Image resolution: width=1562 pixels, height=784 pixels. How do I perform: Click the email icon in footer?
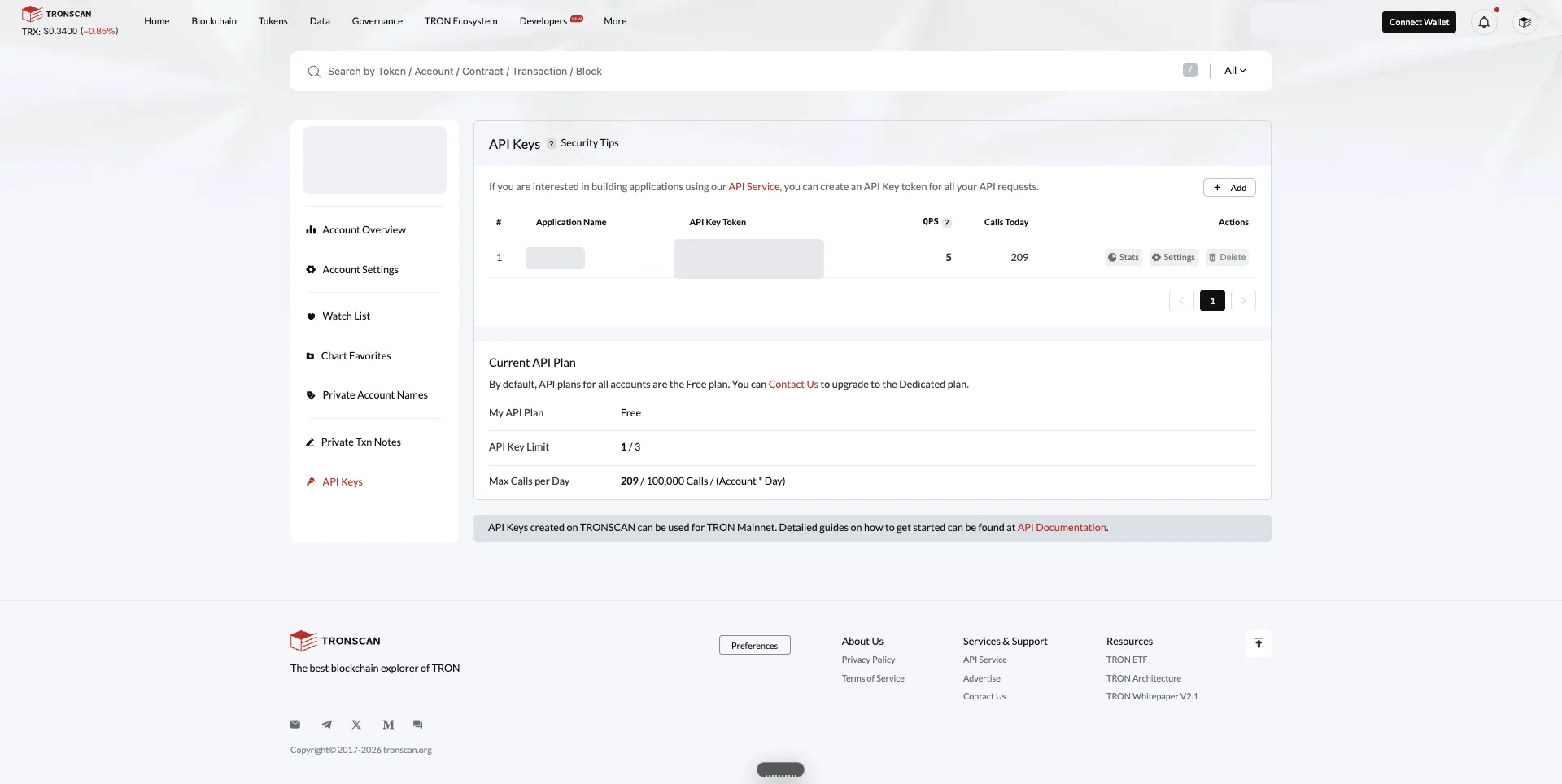(x=295, y=725)
